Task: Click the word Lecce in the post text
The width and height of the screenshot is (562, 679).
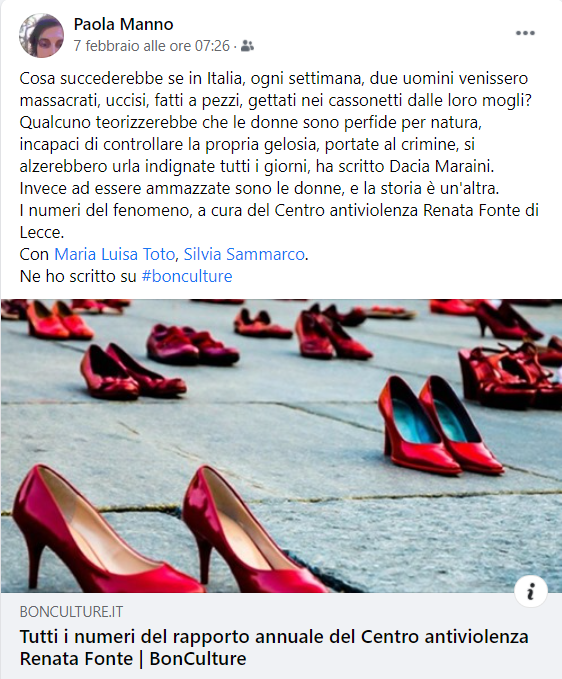Action: [x=42, y=233]
